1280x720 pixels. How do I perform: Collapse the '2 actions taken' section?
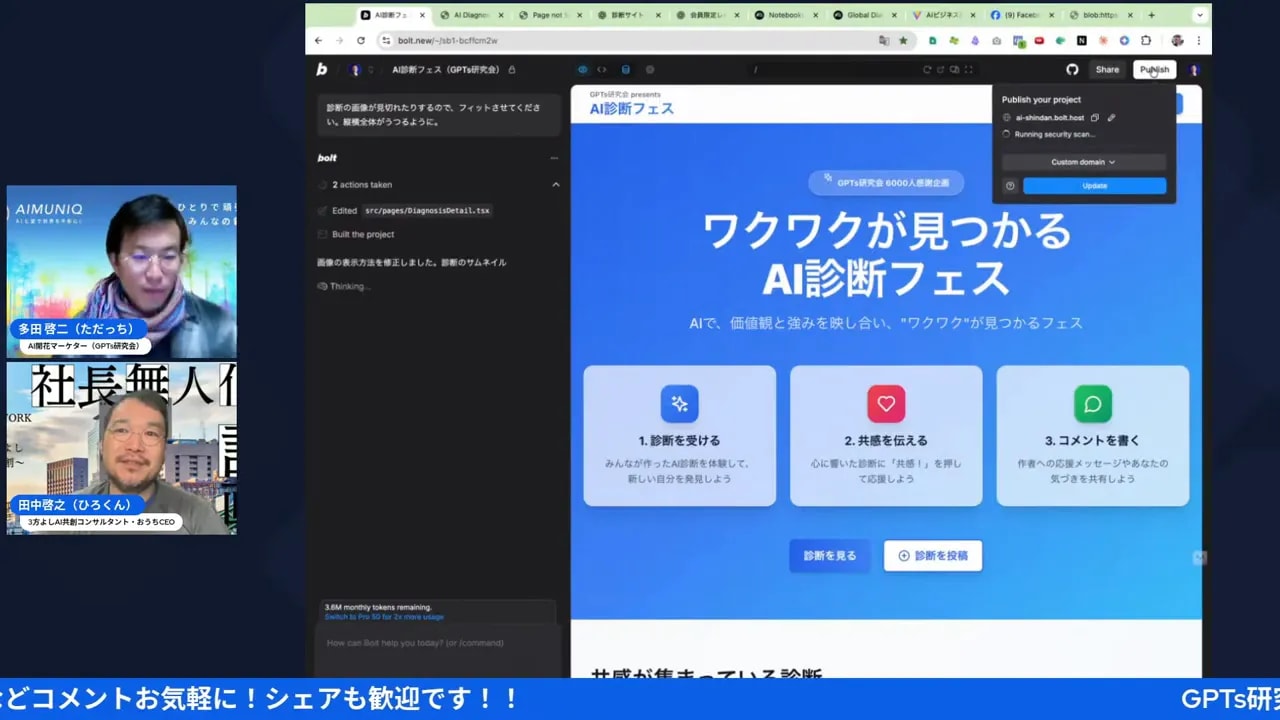557,184
